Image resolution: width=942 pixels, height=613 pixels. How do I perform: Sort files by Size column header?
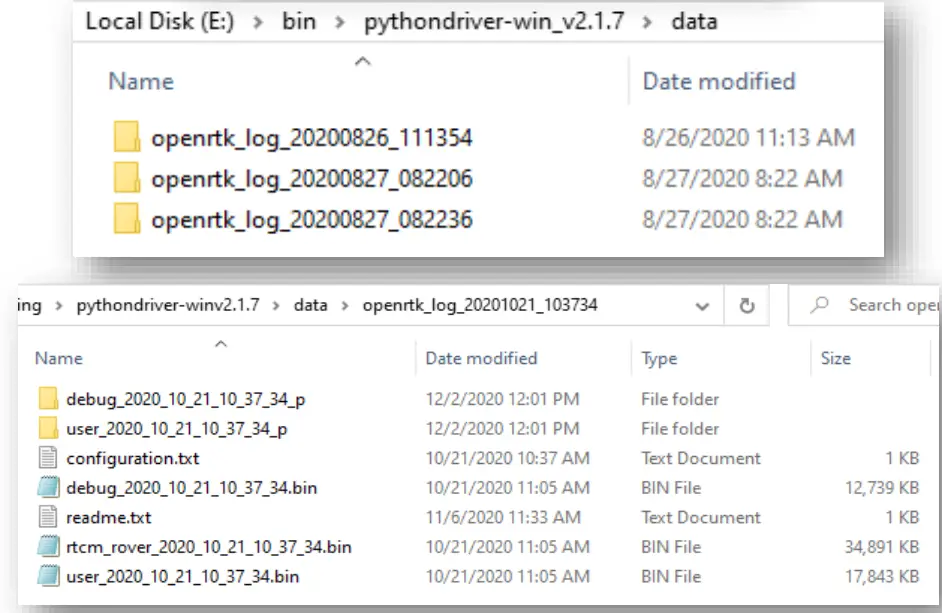click(835, 358)
